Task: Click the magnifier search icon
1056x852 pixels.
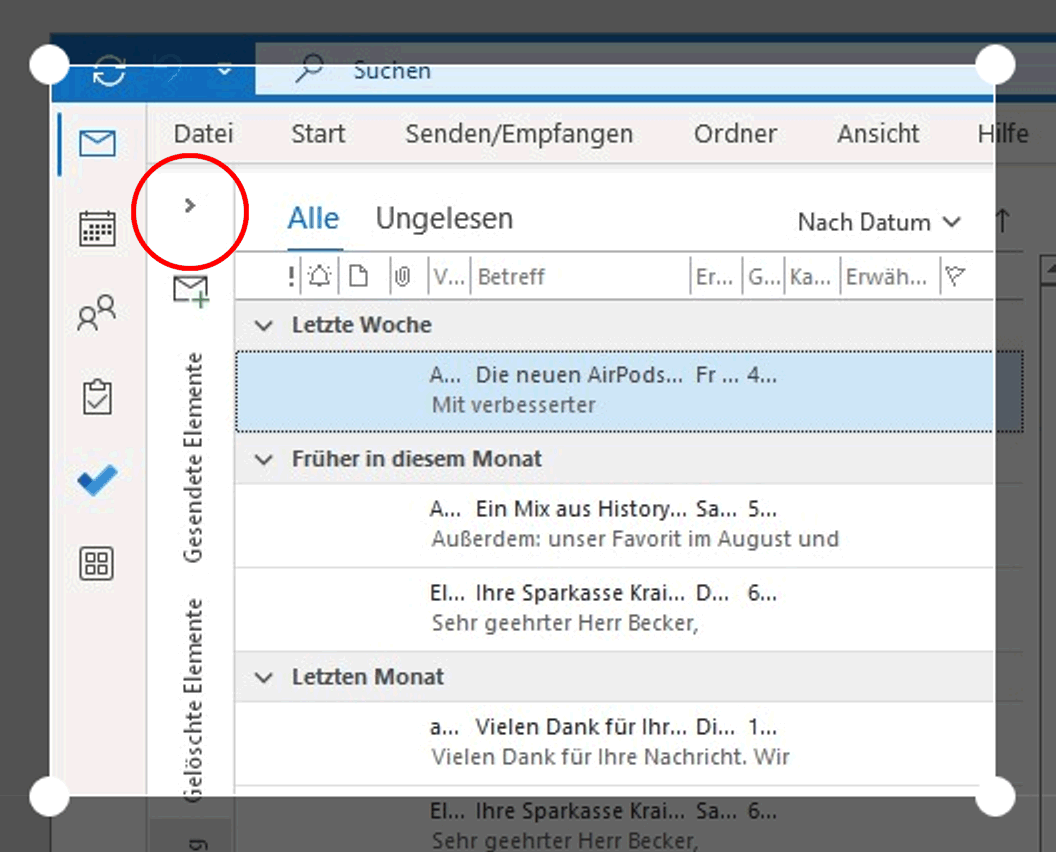Action: tap(309, 69)
